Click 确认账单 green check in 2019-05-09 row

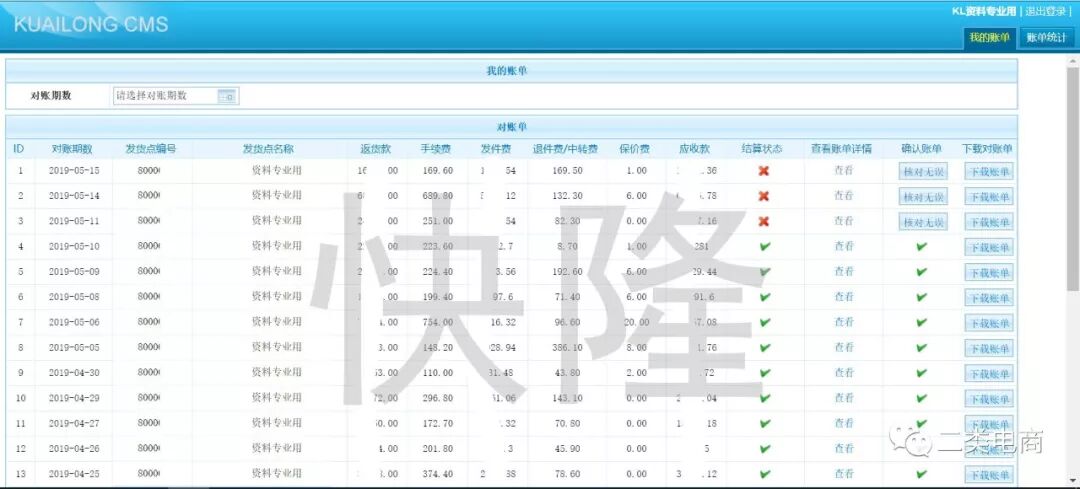pyautogui.click(x=922, y=272)
